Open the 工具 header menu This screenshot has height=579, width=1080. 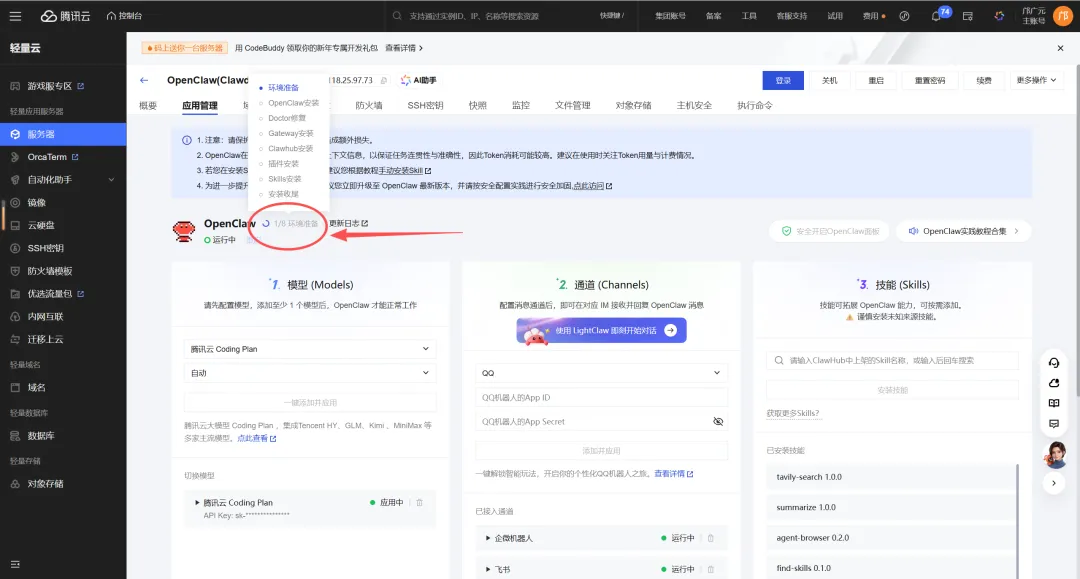pyautogui.click(x=749, y=16)
